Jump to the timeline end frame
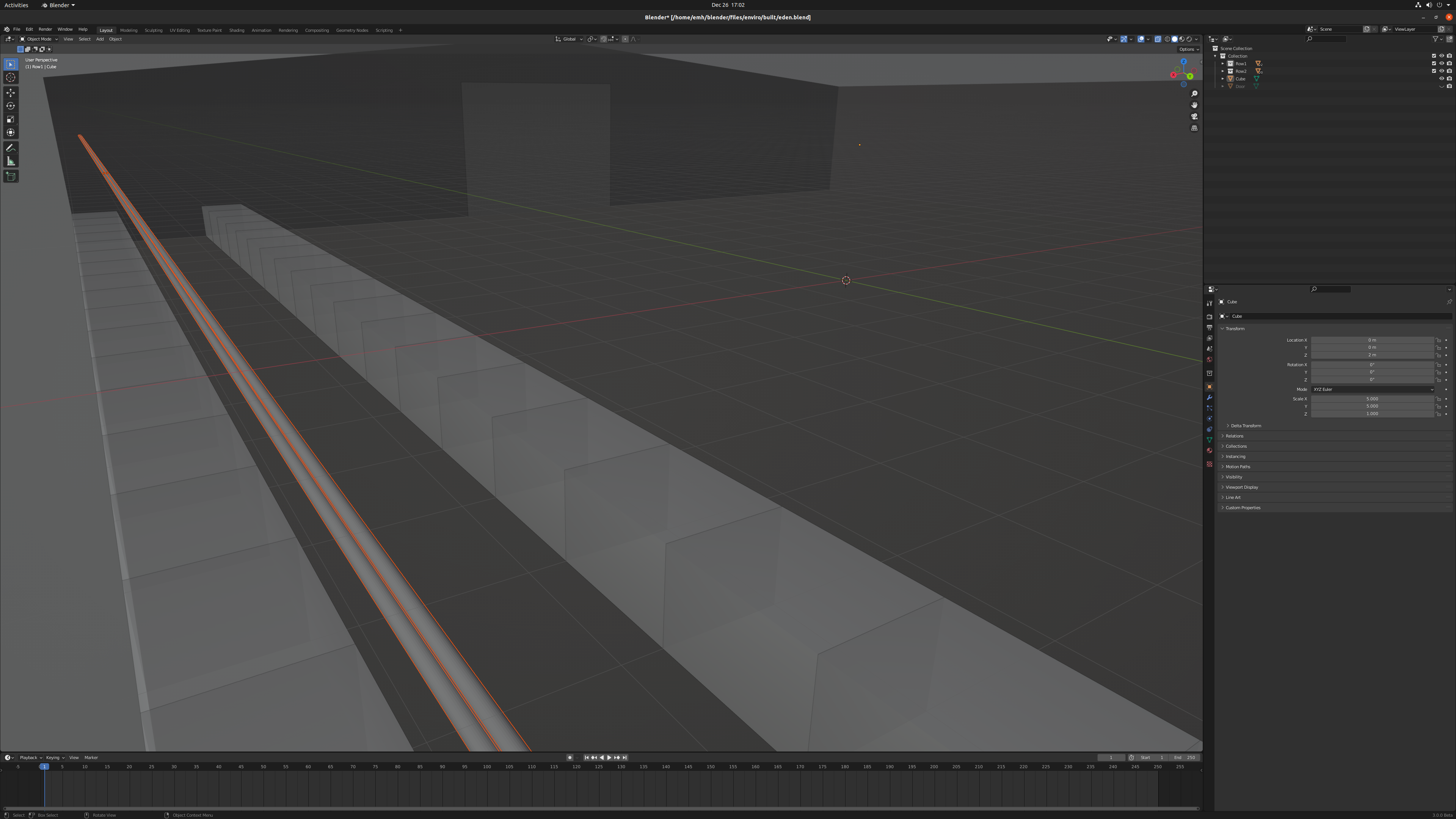Image resolution: width=1456 pixels, height=819 pixels. 624,758
